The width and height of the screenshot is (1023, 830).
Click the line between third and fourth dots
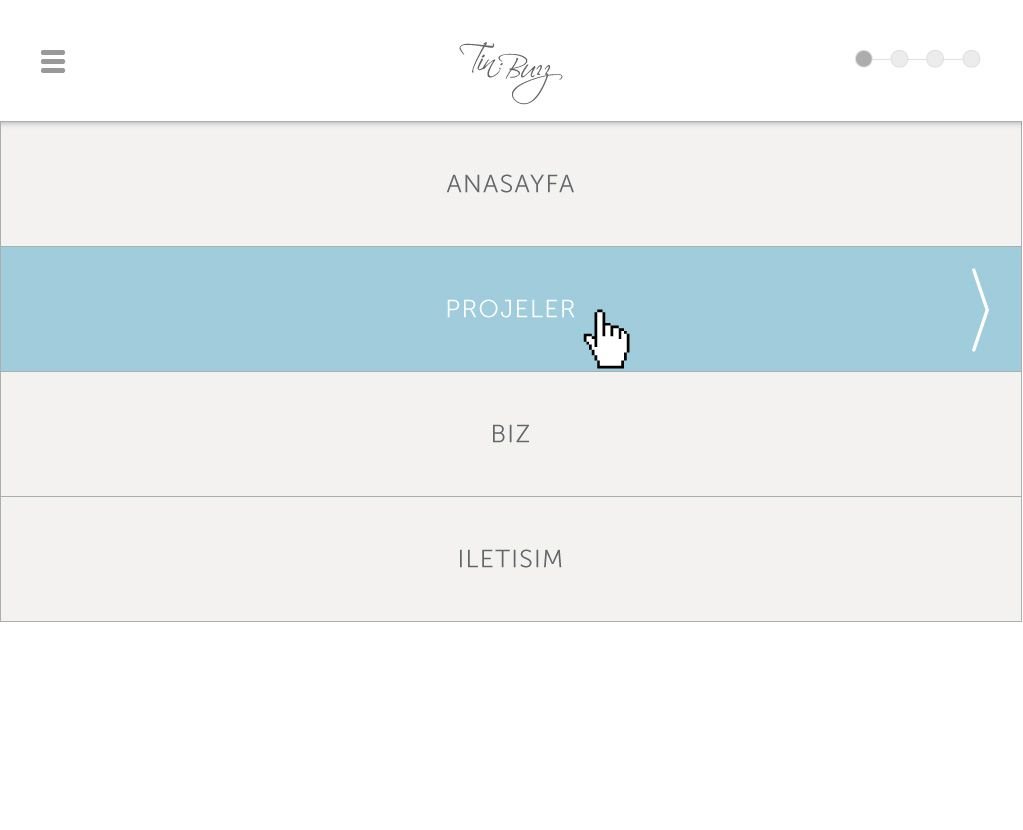[953, 59]
